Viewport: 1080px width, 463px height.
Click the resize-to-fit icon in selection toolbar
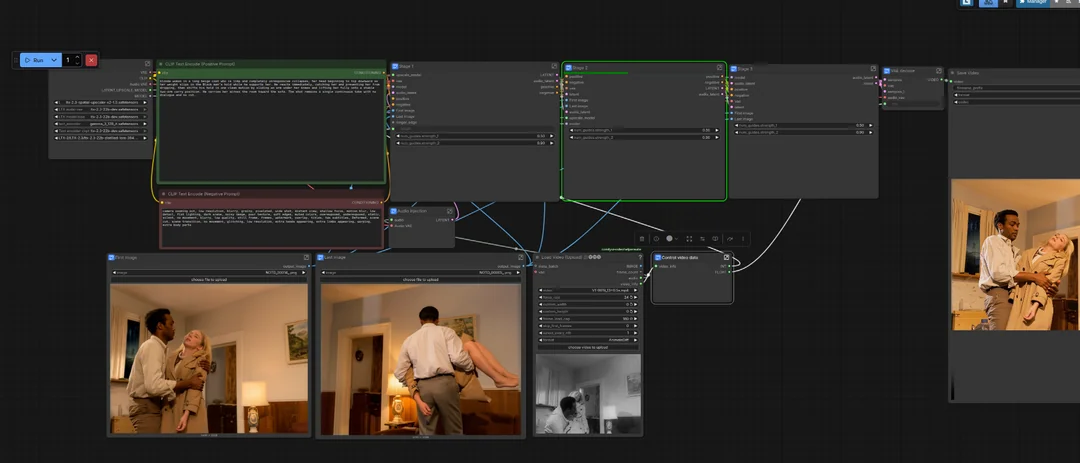689,238
